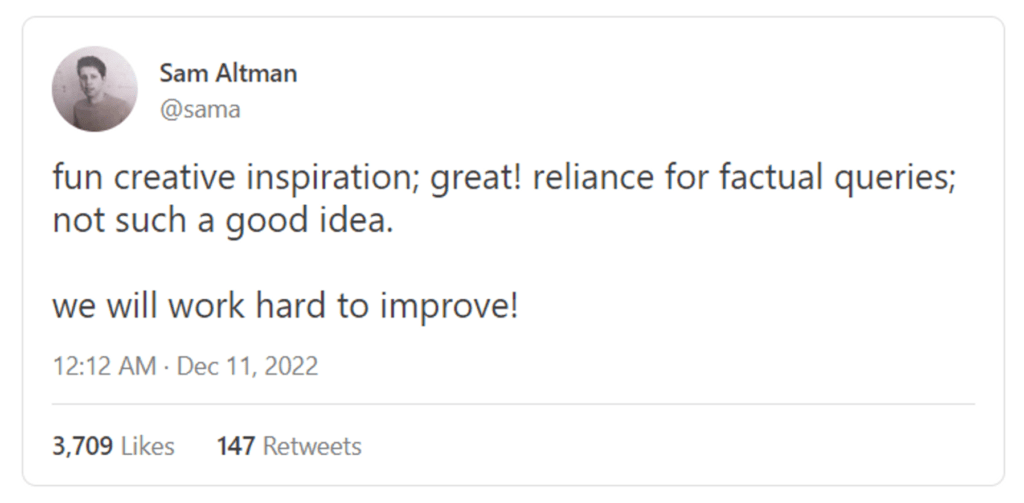The image size is (1024, 503).
Task: Click the 3,709 like count number
Action: [x=83, y=445]
